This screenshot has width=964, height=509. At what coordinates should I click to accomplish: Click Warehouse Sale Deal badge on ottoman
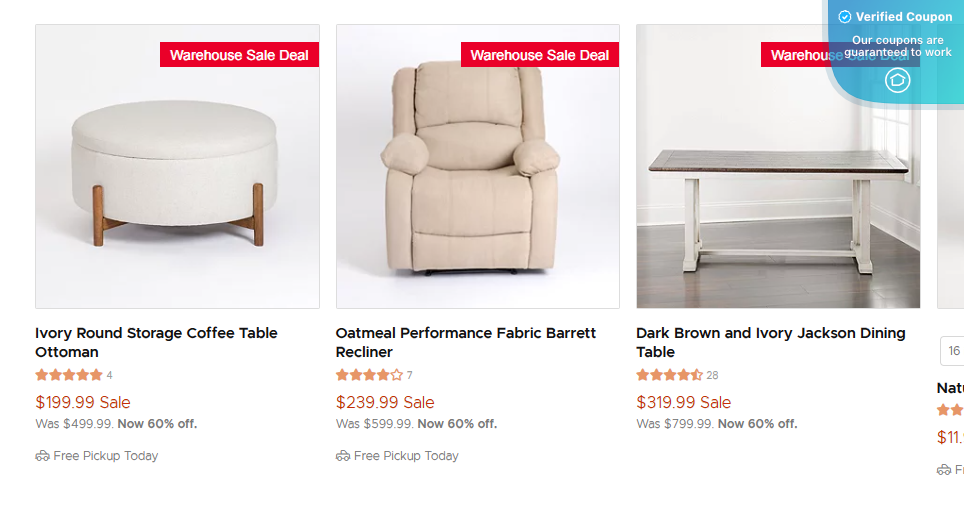tap(239, 55)
